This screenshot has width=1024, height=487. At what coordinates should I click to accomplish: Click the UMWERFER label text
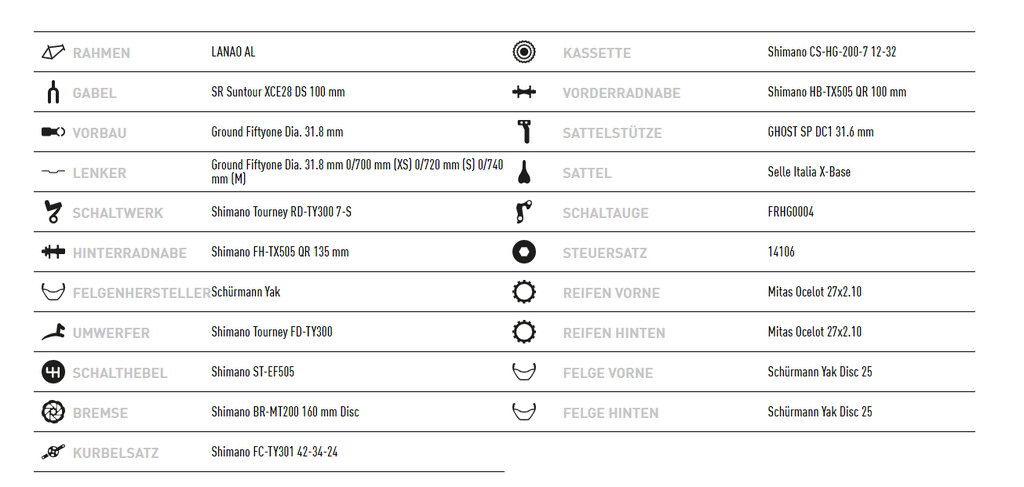point(111,334)
